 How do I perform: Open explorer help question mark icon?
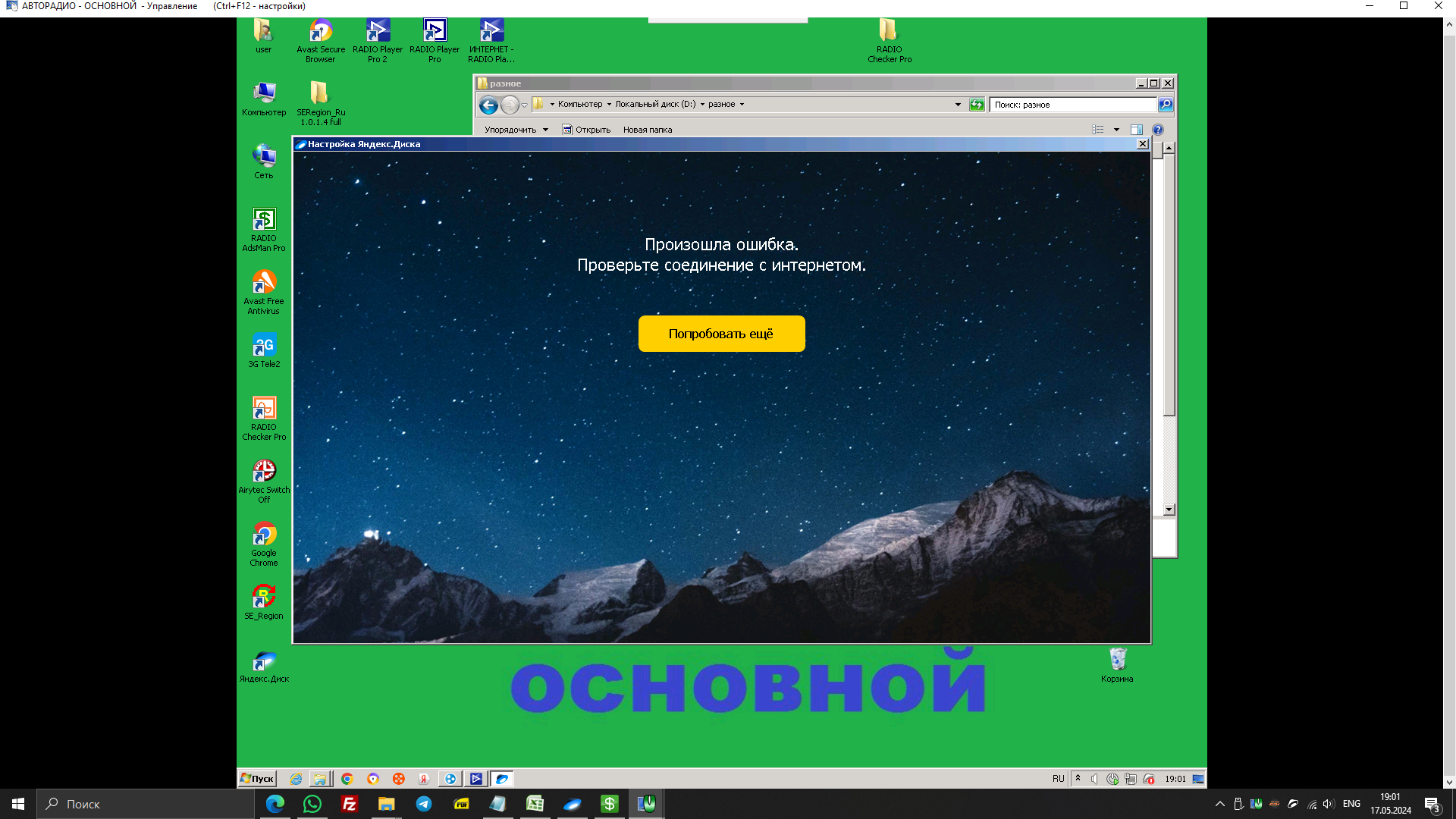pos(1158,130)
